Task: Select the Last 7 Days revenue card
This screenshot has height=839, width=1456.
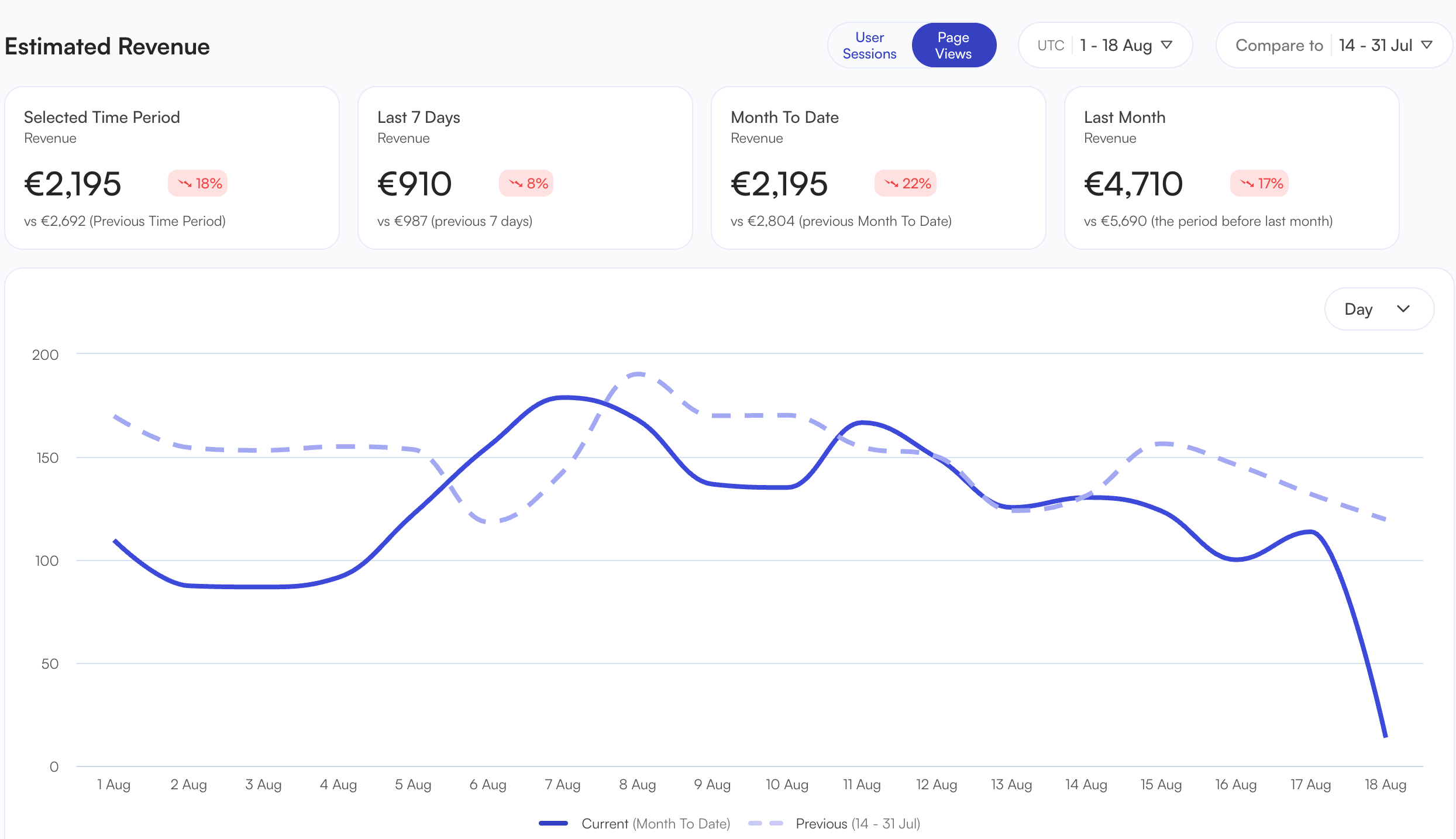Action: tap(525, 168)
